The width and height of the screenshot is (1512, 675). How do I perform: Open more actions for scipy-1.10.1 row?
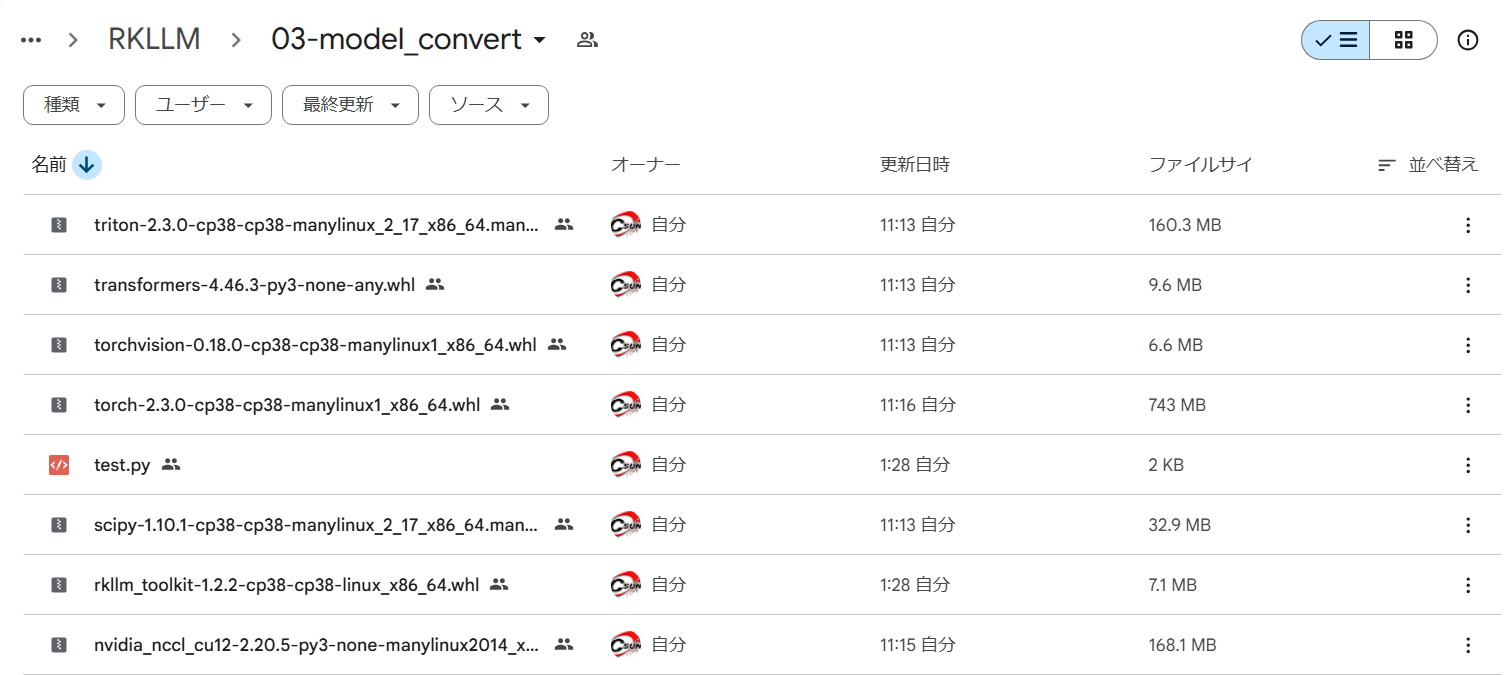coord(1468,525)
